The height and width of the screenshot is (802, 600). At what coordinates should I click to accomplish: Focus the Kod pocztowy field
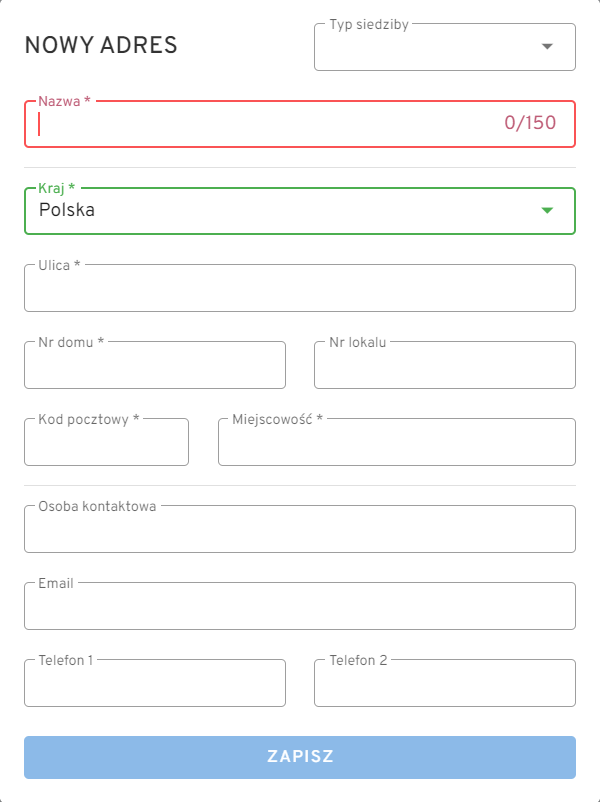[106, 443]
